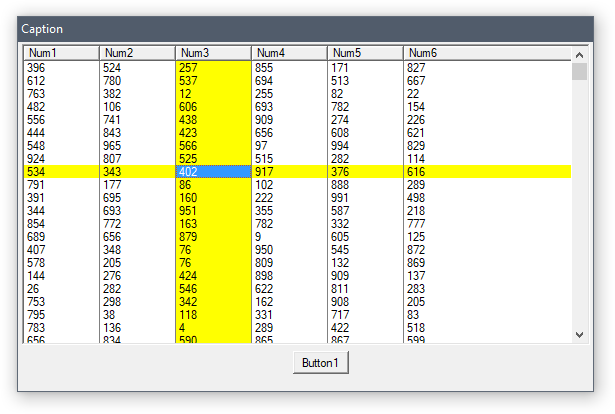
Task: Select the Num3 column header
Action: (x=213, y=52)
